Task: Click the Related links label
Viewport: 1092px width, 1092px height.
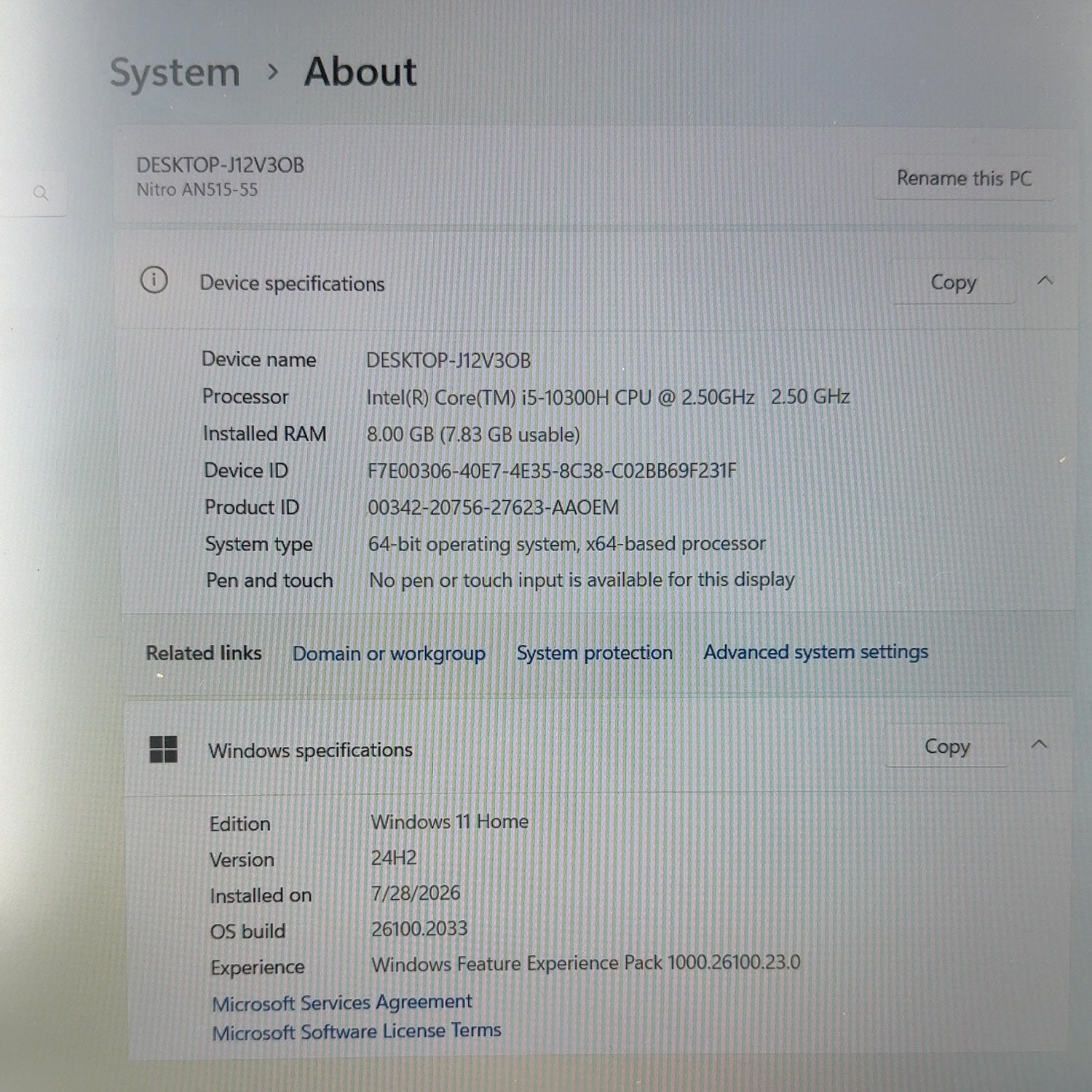Action: tap(204, 653)
